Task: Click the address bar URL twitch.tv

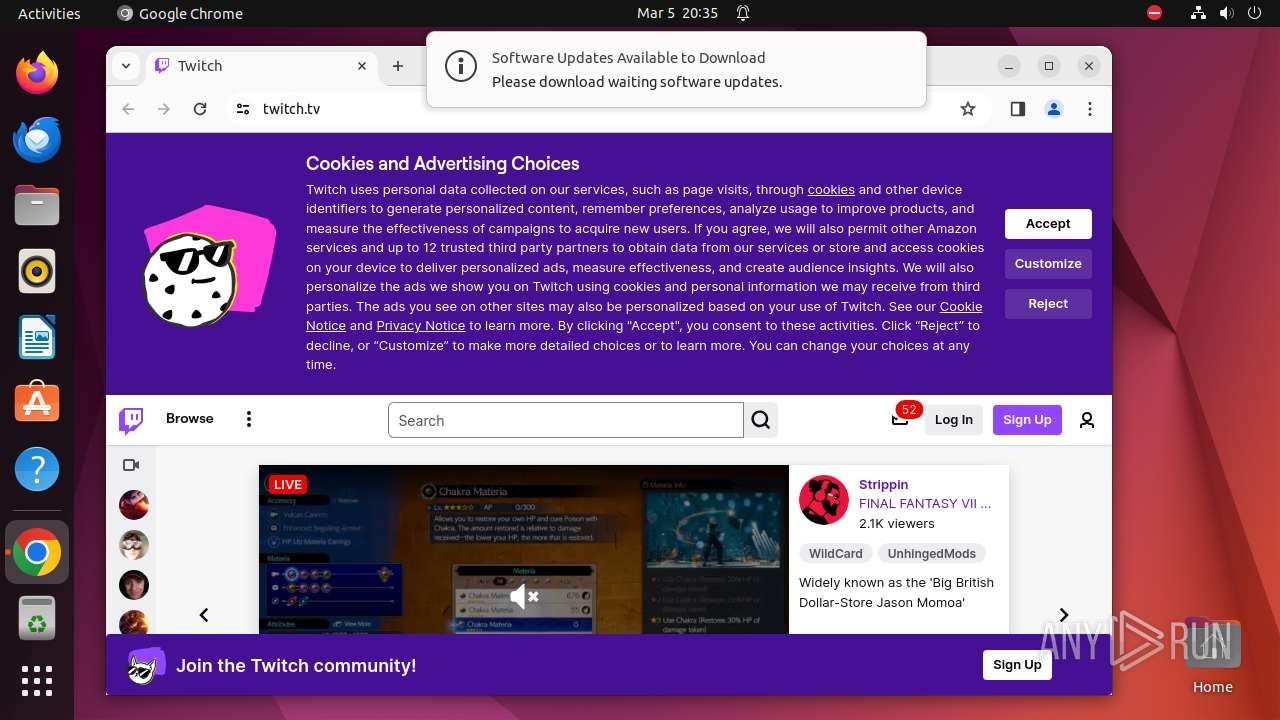Action: coord(292,109)
